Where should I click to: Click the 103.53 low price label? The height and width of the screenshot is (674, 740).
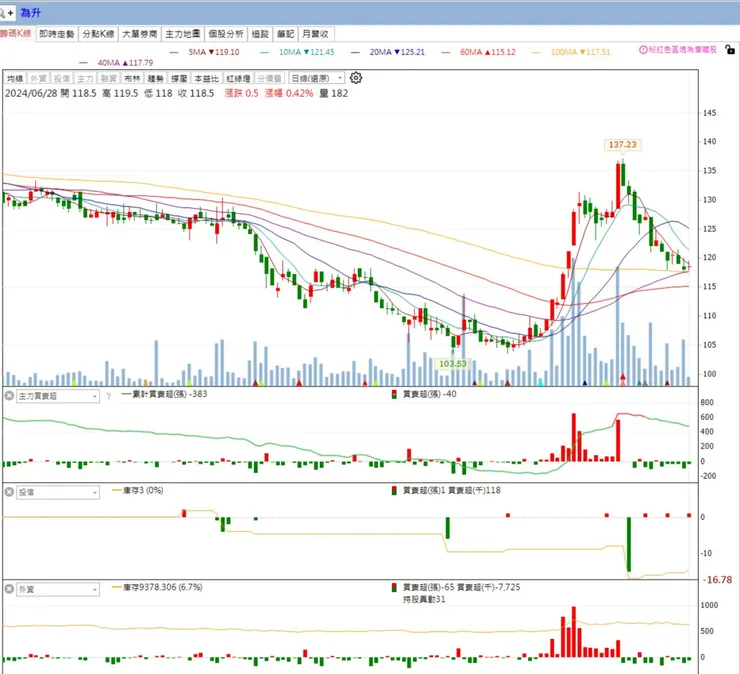tap(453, 363)
